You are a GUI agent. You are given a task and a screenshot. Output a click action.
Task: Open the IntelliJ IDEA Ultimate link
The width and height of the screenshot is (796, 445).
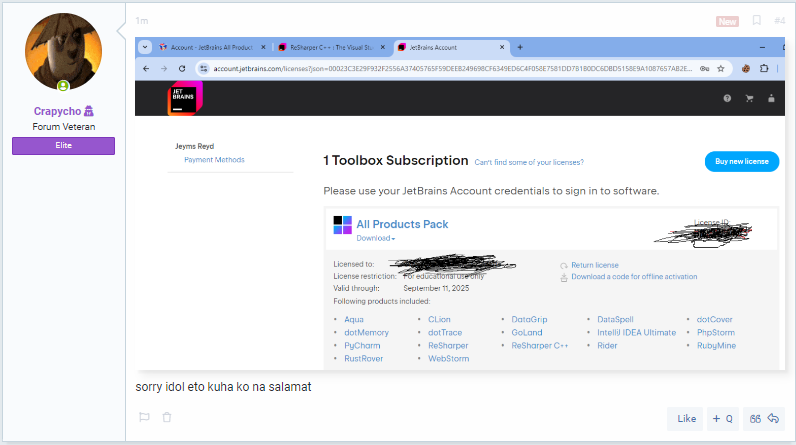click(x=636, y=333)
